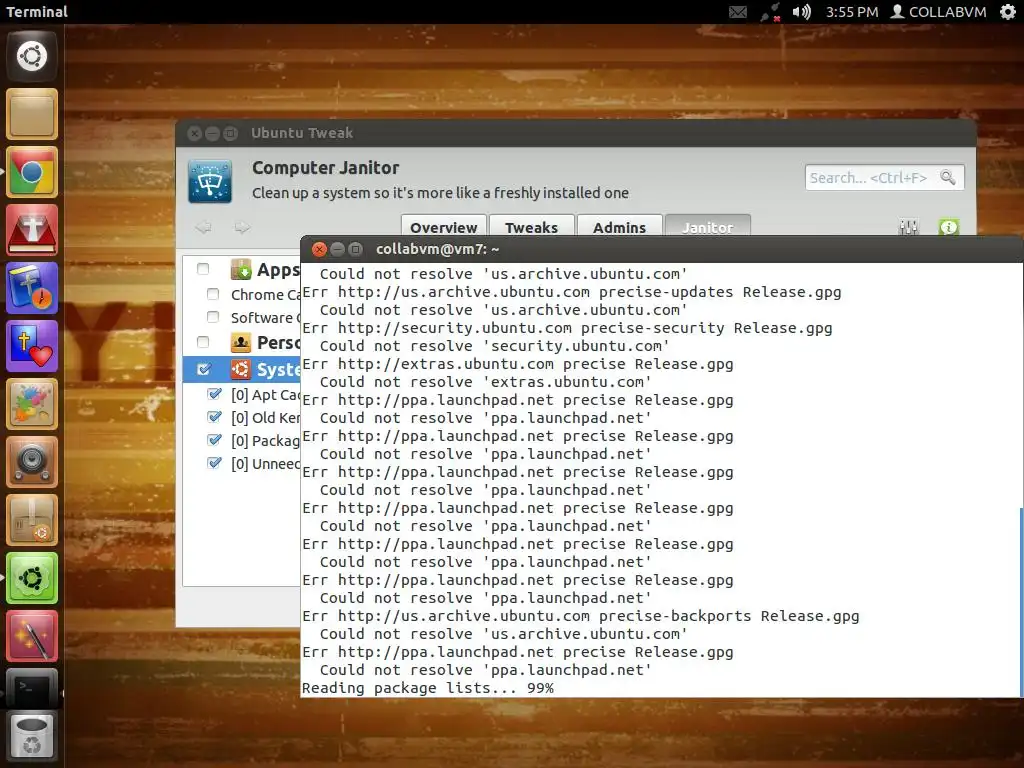Open the cross and heart launcher app

[x=32, y=347]
